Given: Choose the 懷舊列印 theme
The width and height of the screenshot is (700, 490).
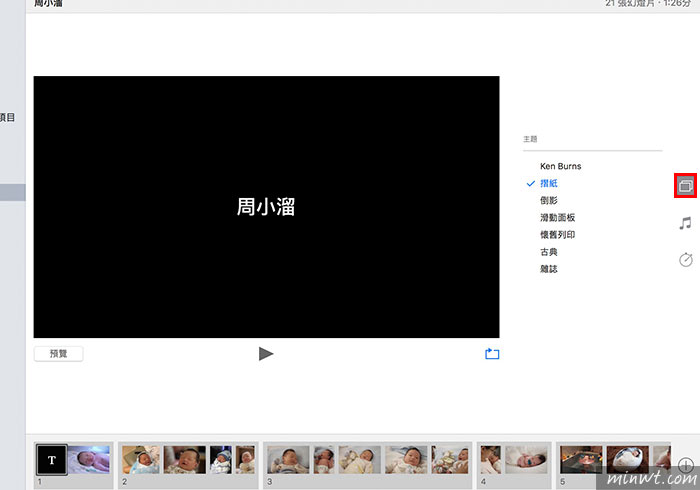Looking at the screenshot, I should point(558,235).
